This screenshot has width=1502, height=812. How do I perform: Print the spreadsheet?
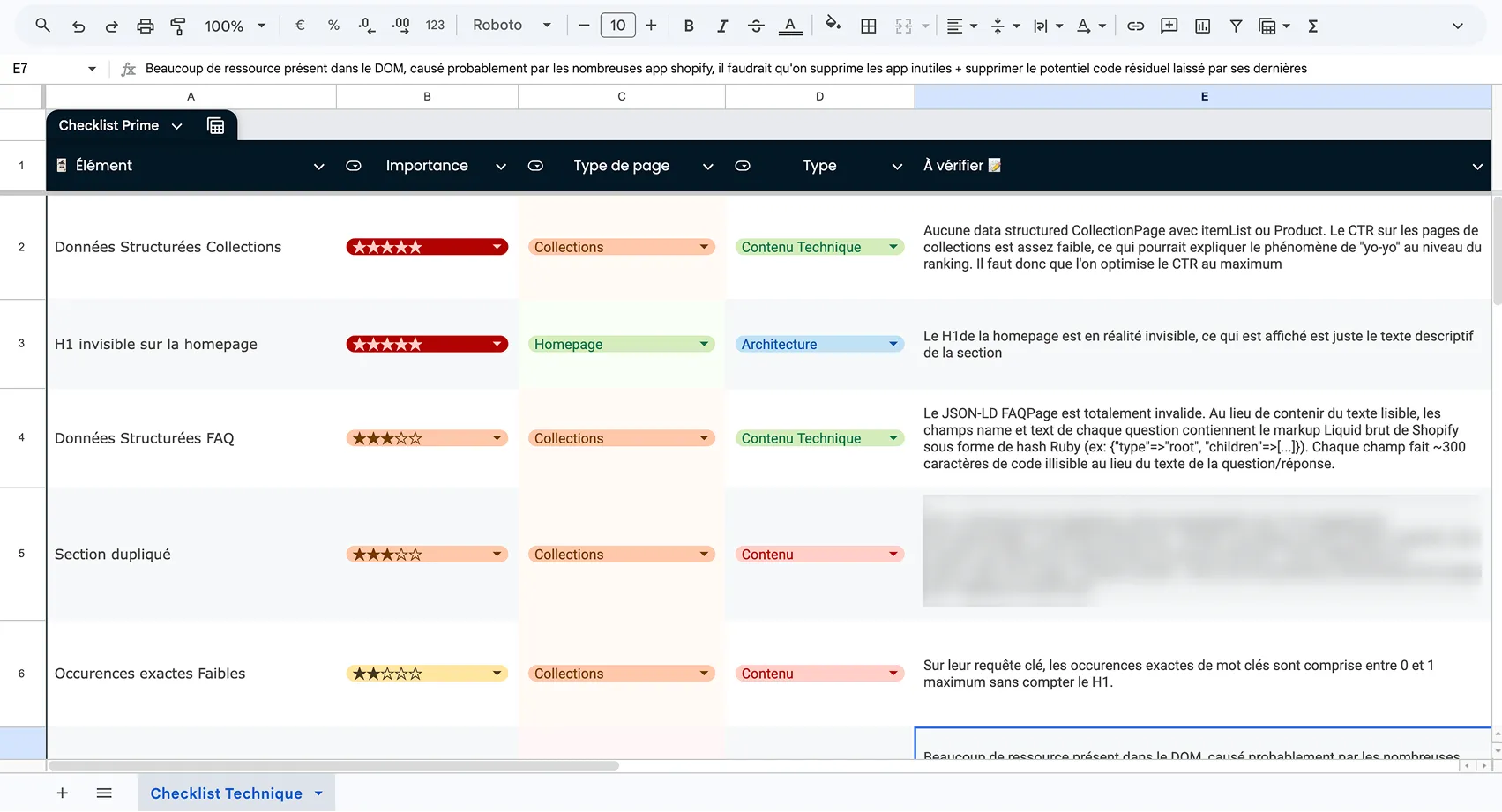[146, 26]
